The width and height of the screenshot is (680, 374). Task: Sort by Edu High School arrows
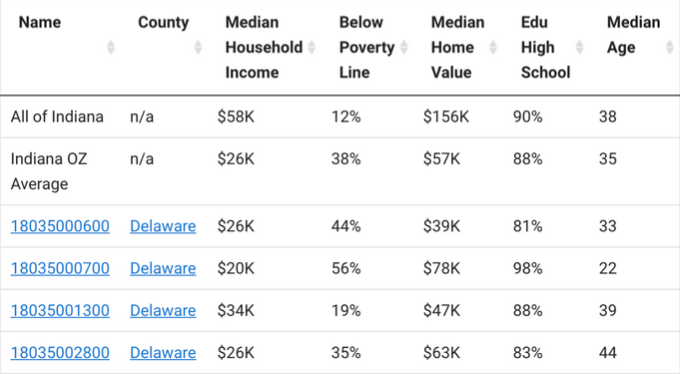pyautogui.click(x=579, y=47)
